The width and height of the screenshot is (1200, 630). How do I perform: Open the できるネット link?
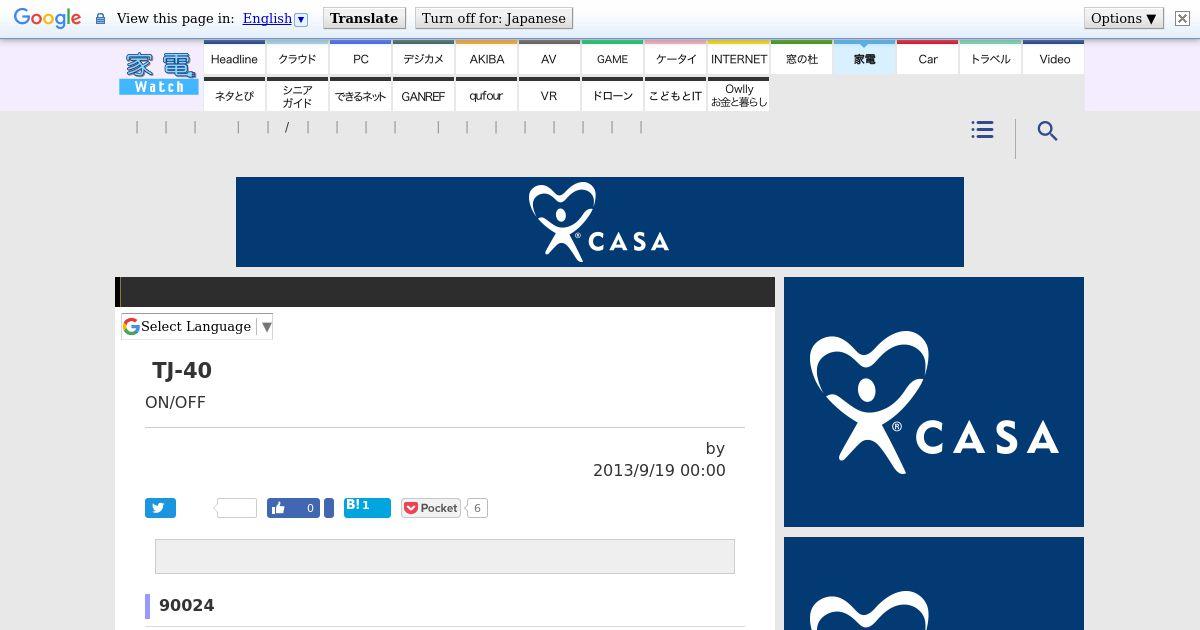(x=360, y=95)
